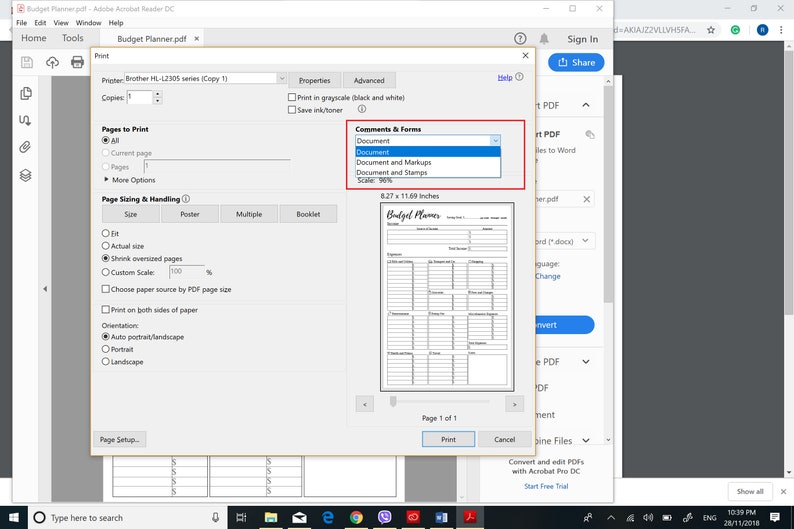Click the Advanced button
Viewport: 794px width, 529px height.
[x=369, y=80]
